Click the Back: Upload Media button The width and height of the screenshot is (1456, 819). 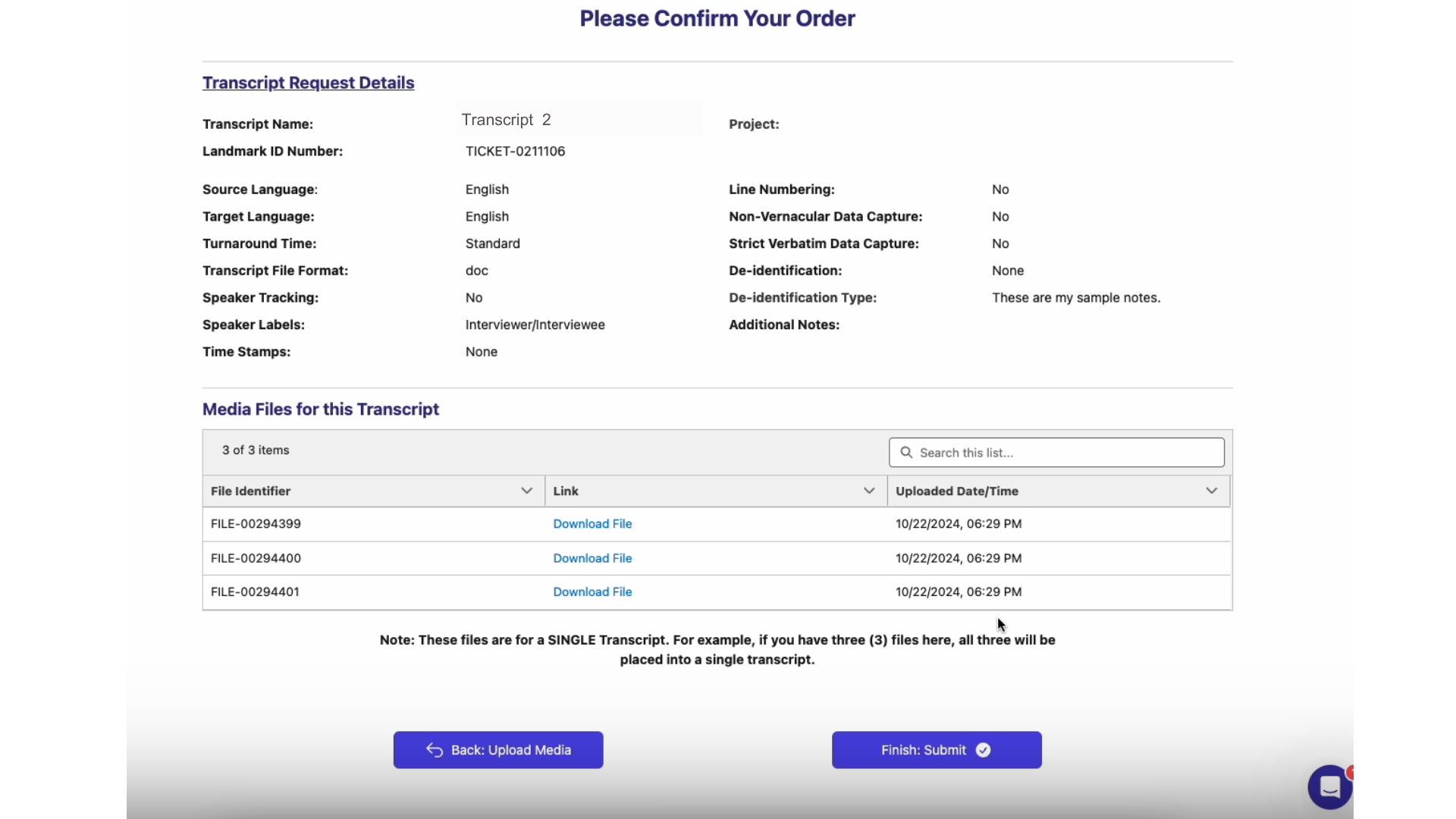pyautogui.click(x=498, y=749)
